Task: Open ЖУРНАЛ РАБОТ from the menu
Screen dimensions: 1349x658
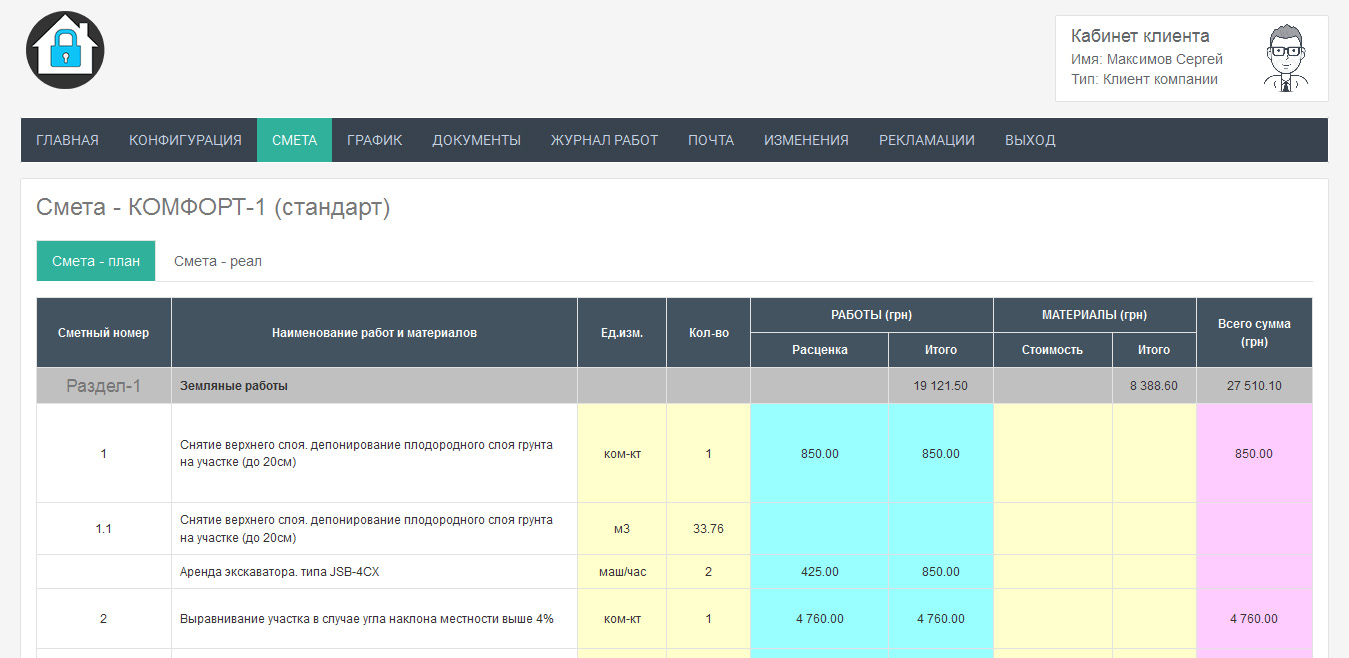Action: click(604, 140)
